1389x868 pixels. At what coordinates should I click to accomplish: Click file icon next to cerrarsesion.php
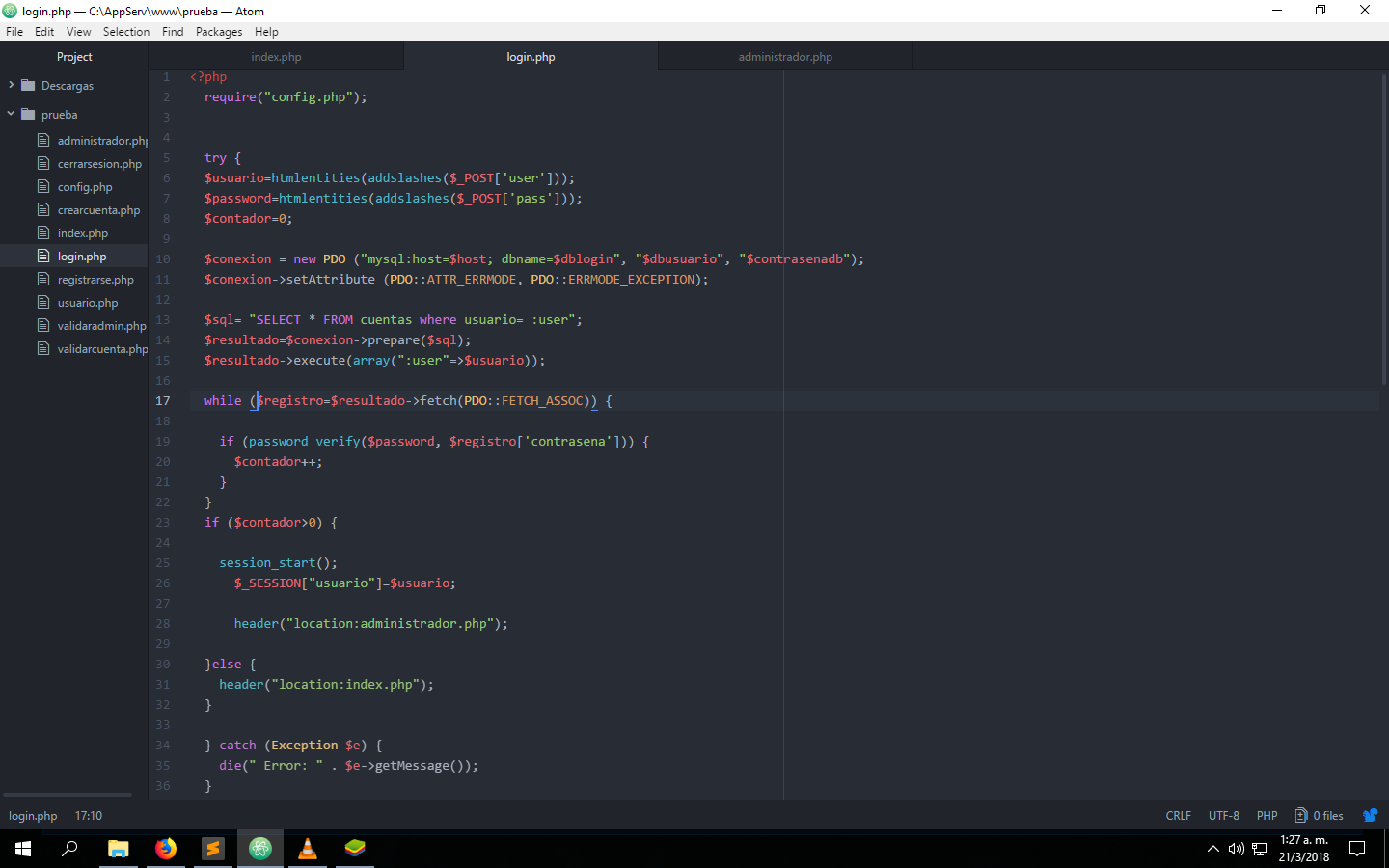(x=43, y=163)
